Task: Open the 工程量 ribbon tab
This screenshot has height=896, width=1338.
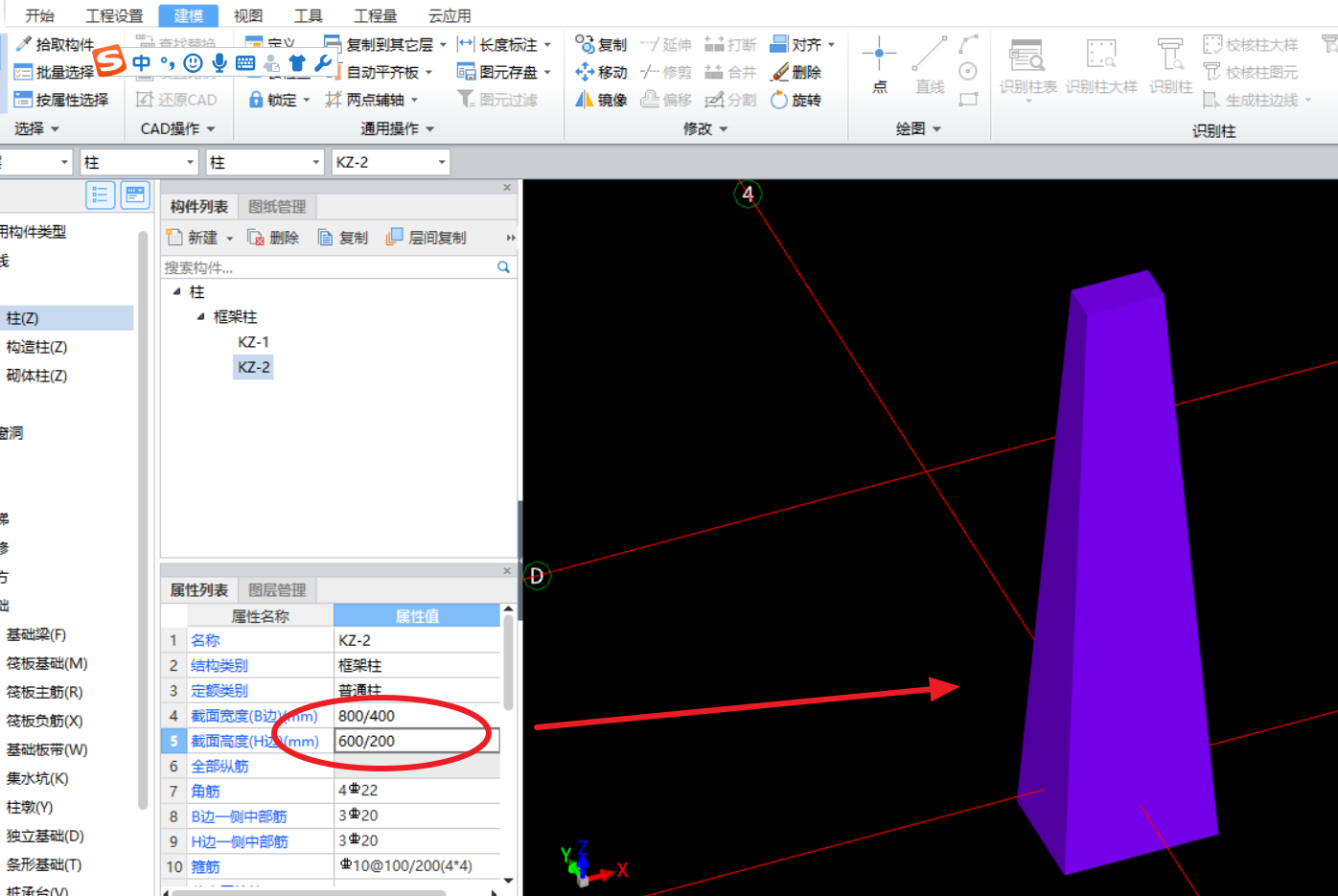Action: 375,15
